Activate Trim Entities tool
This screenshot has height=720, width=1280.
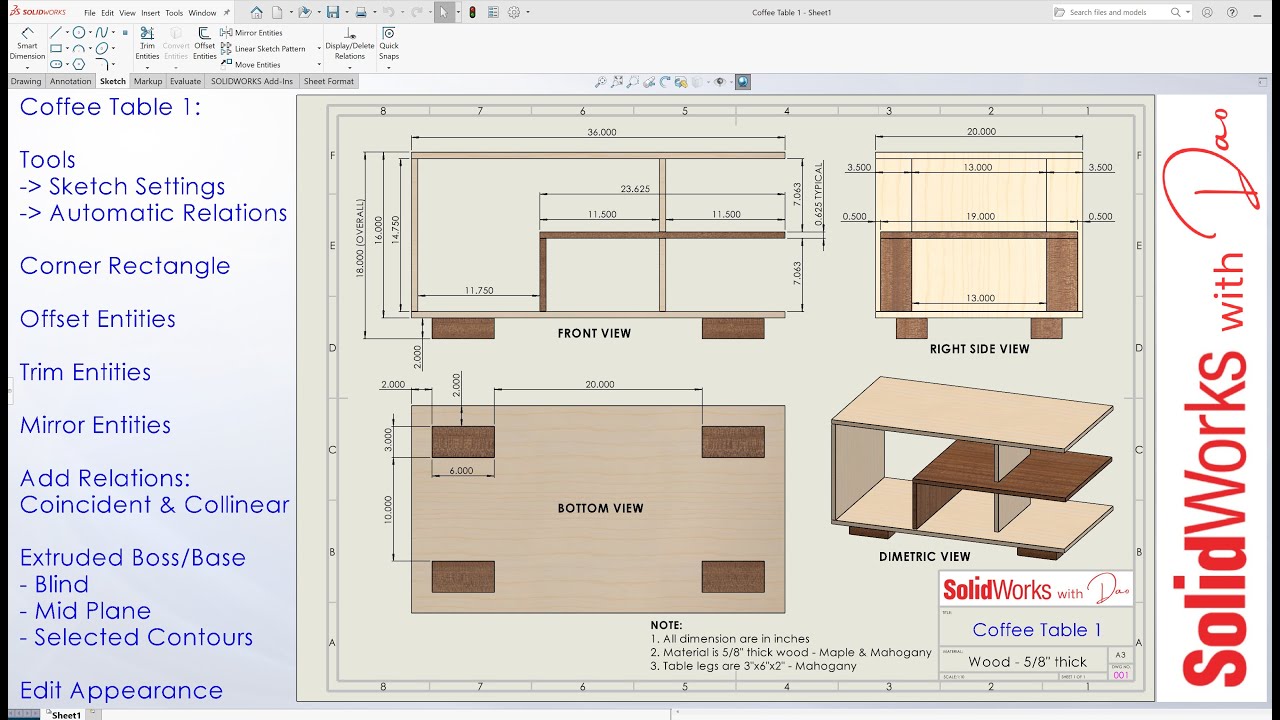click(147, 44)
